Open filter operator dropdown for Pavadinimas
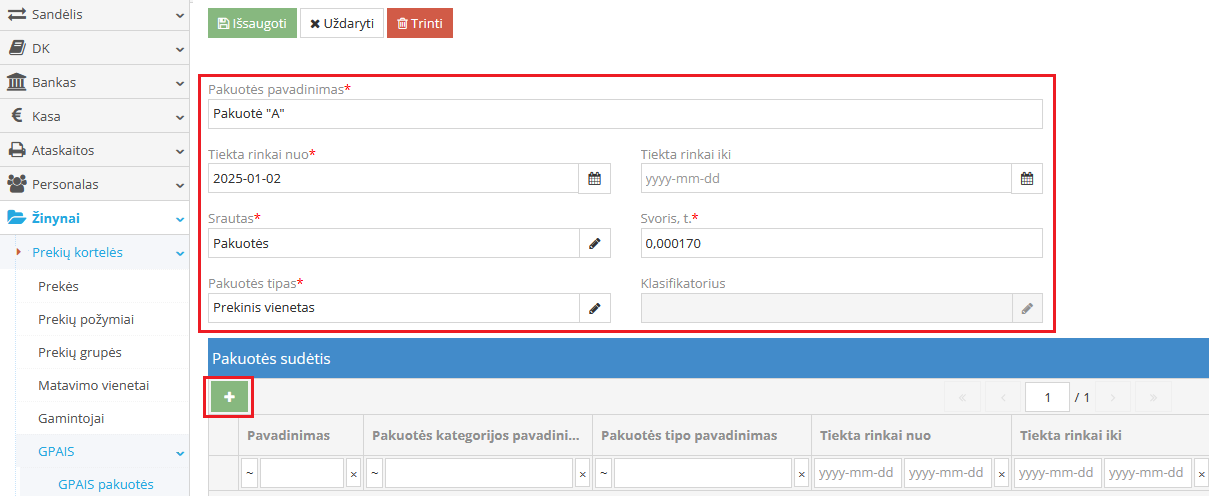This screenshot has height=496, width=1209. pyautogui.click(x=249, y=474)
